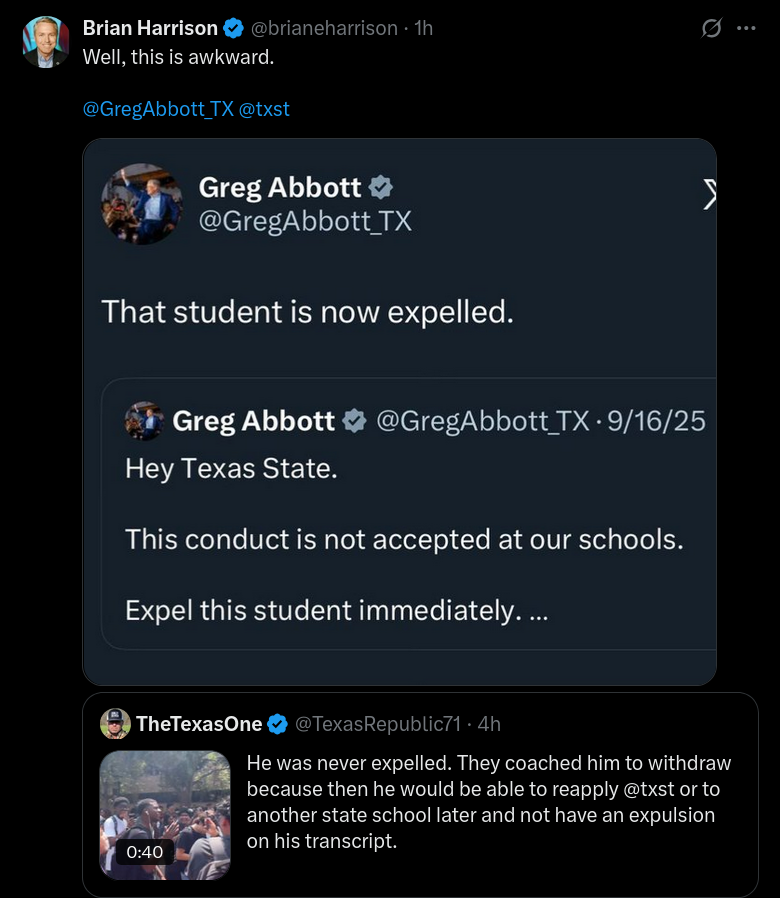This screenshot has height=898, width=780.
Task: Open the three-dot More menu
Action: click(x=746, y=29)
